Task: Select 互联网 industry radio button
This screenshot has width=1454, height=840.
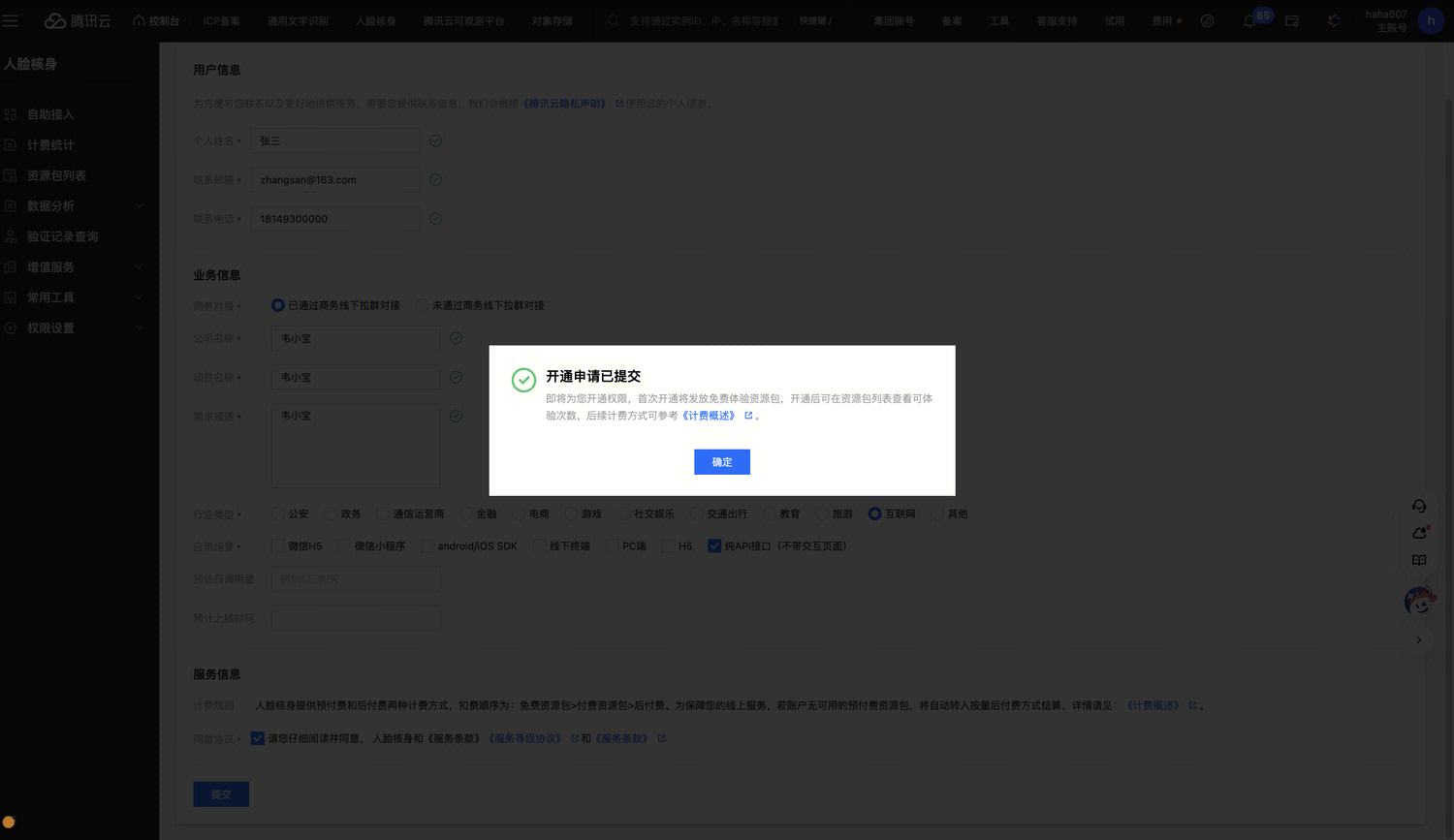Action: pos(874,513)
